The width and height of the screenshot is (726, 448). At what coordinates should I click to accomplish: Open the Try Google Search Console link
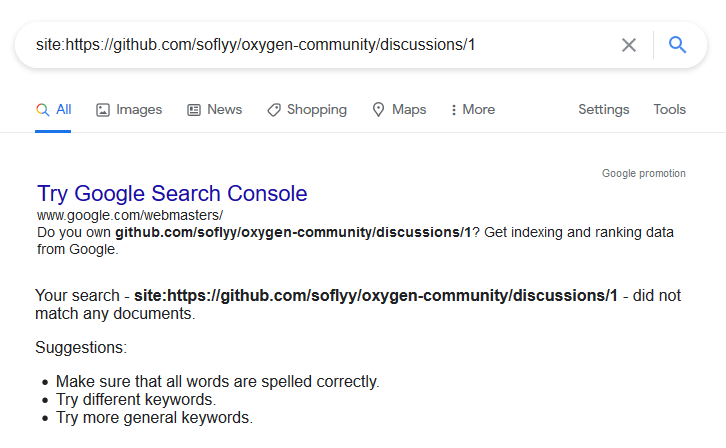point(172,193)
